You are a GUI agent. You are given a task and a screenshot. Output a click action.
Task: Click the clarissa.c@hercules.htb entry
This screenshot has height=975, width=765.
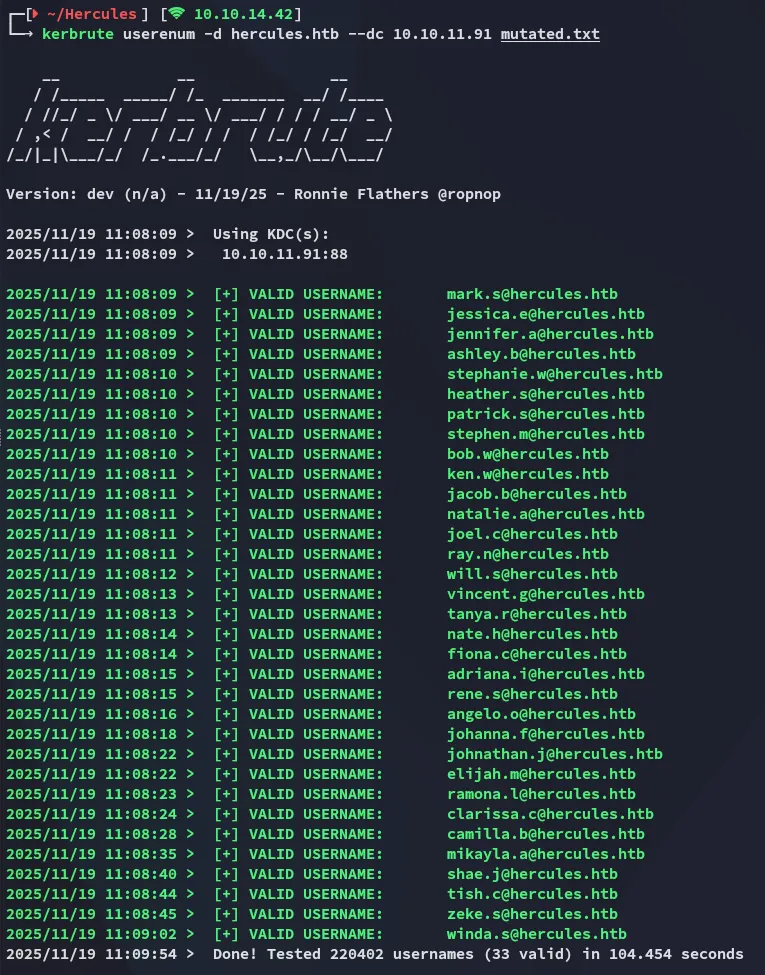coord(550,814)
